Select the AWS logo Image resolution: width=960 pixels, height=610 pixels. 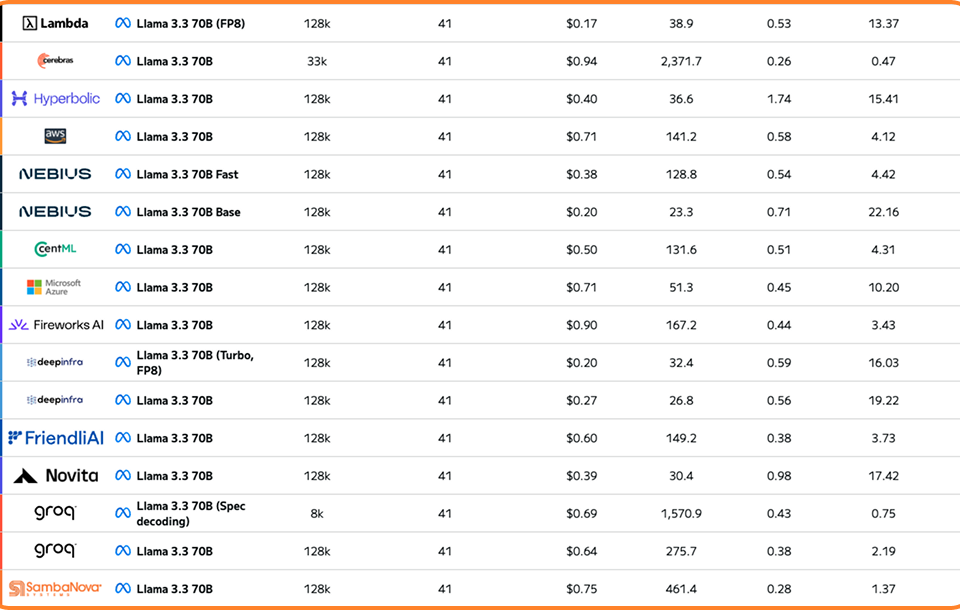click(55, 136)
